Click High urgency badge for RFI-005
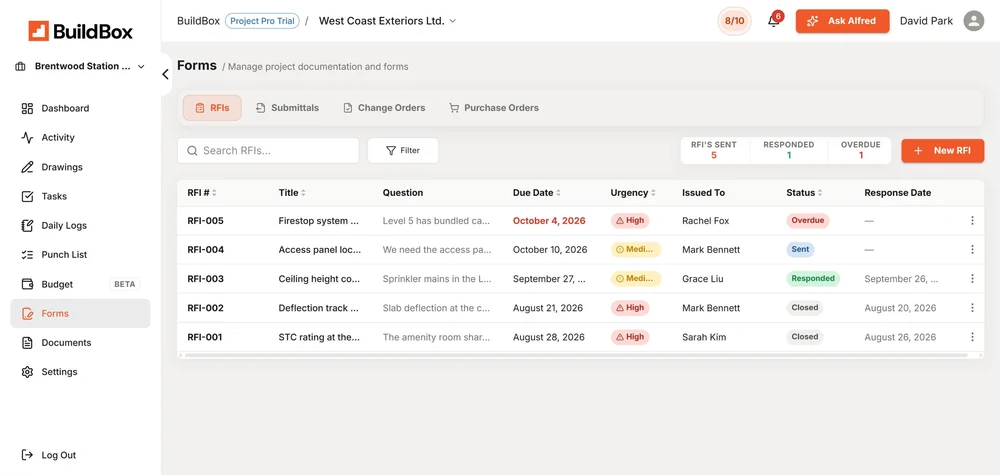Viewport: 1000px width, 475px height. coord(630,221)
